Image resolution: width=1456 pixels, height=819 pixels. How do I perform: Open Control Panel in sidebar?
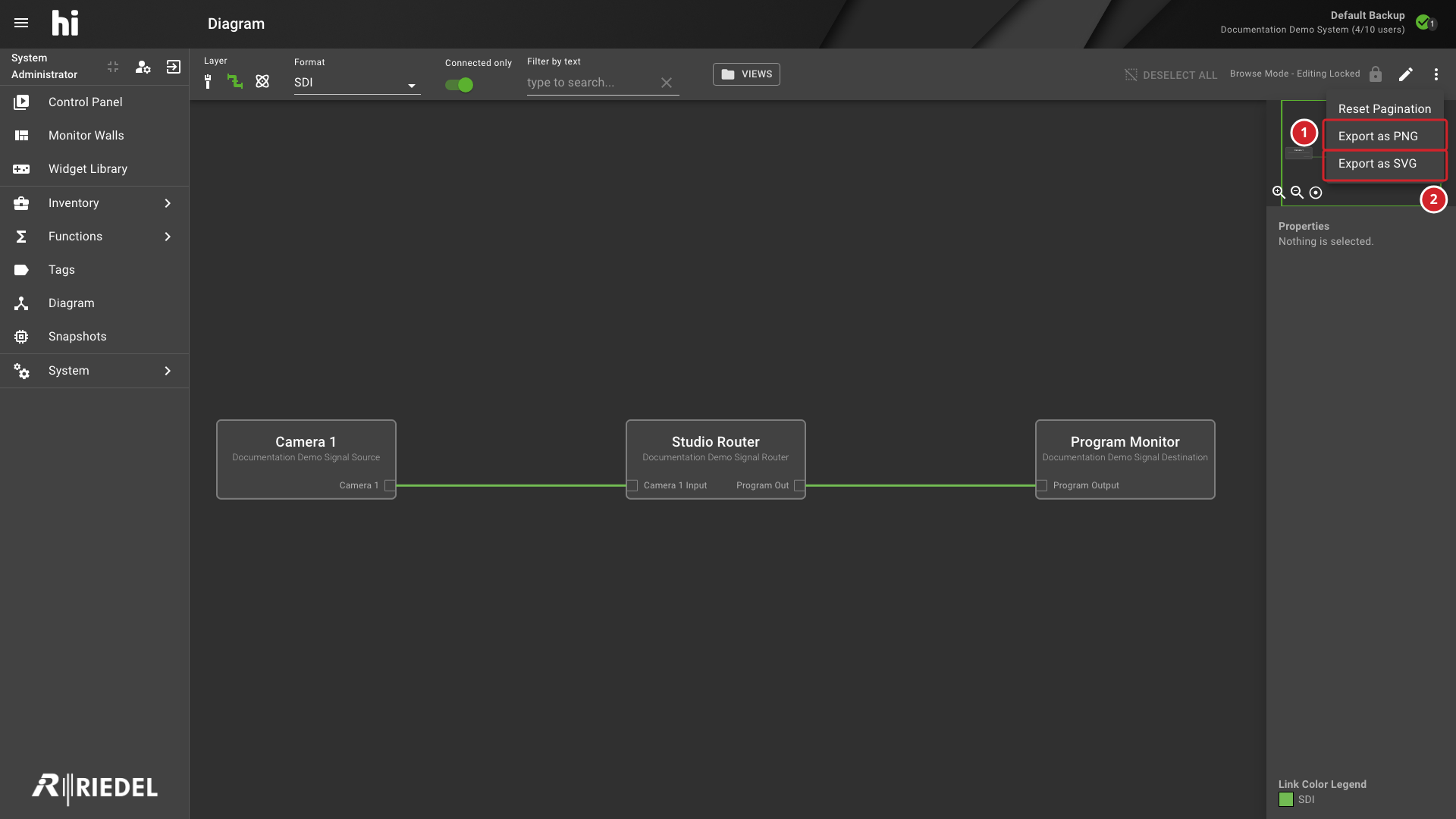pyautogui.click(x=95, y=102)
